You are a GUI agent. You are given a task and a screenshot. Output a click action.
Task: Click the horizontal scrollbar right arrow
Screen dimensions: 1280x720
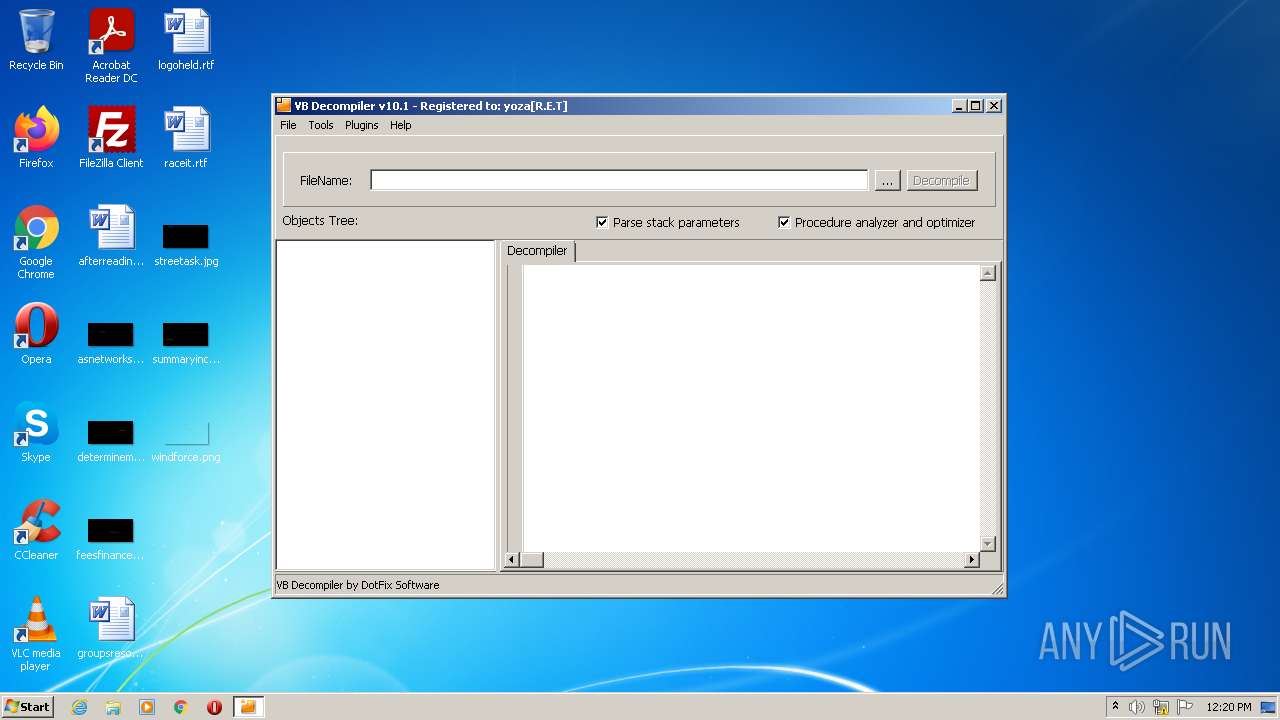point(971,560)
